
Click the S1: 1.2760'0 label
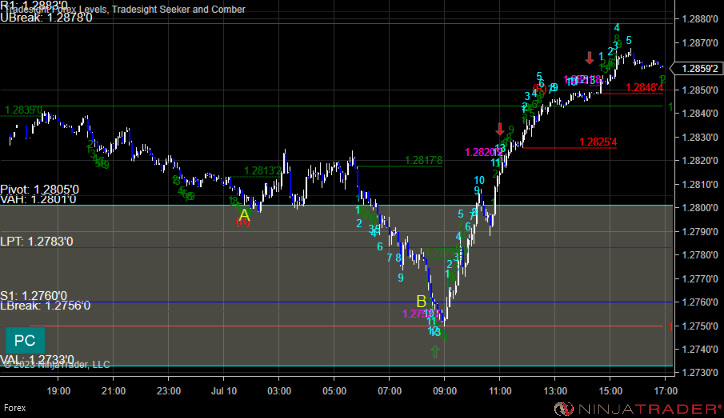coord(34,296)
